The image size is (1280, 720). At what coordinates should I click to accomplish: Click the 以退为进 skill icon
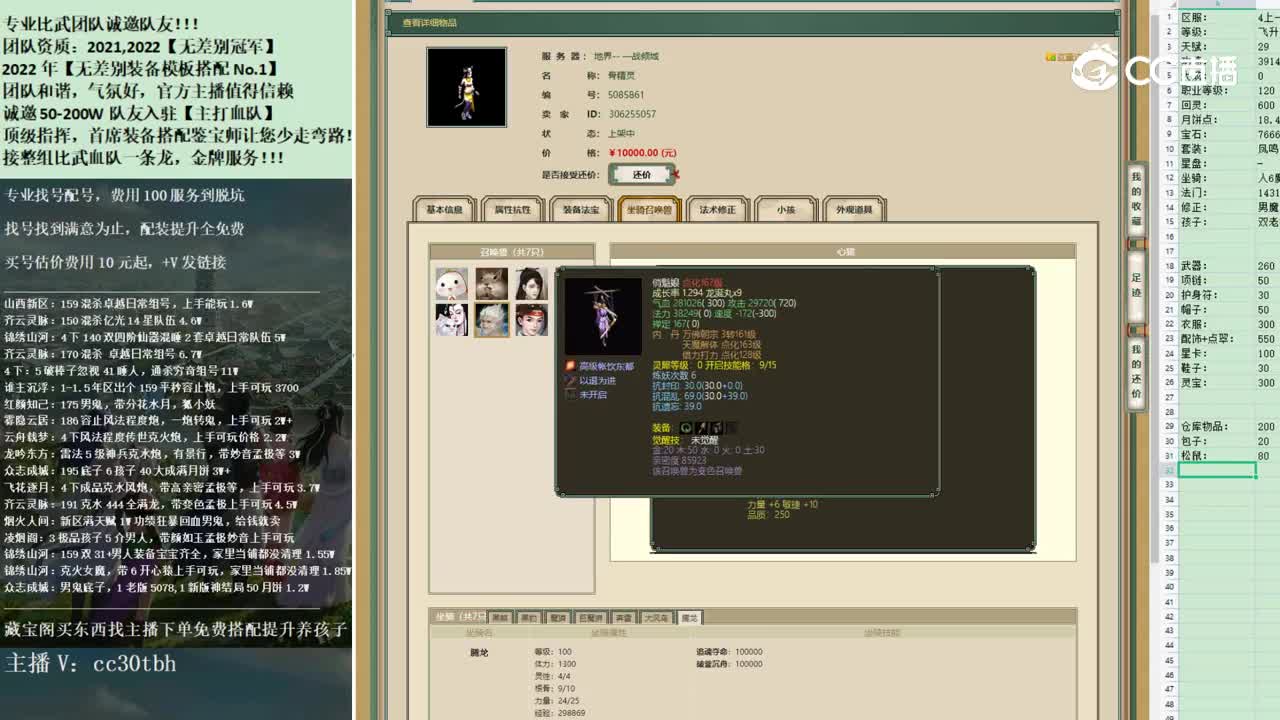click(569, 380)
